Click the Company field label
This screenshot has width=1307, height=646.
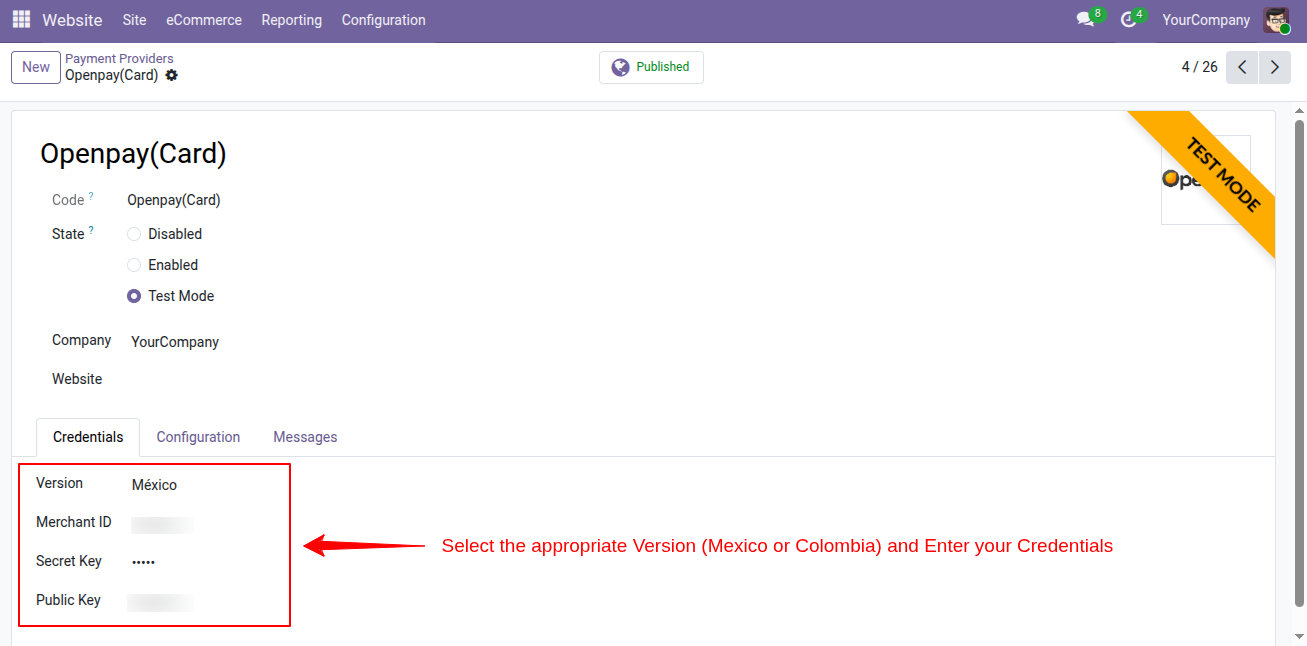[81, 340]
